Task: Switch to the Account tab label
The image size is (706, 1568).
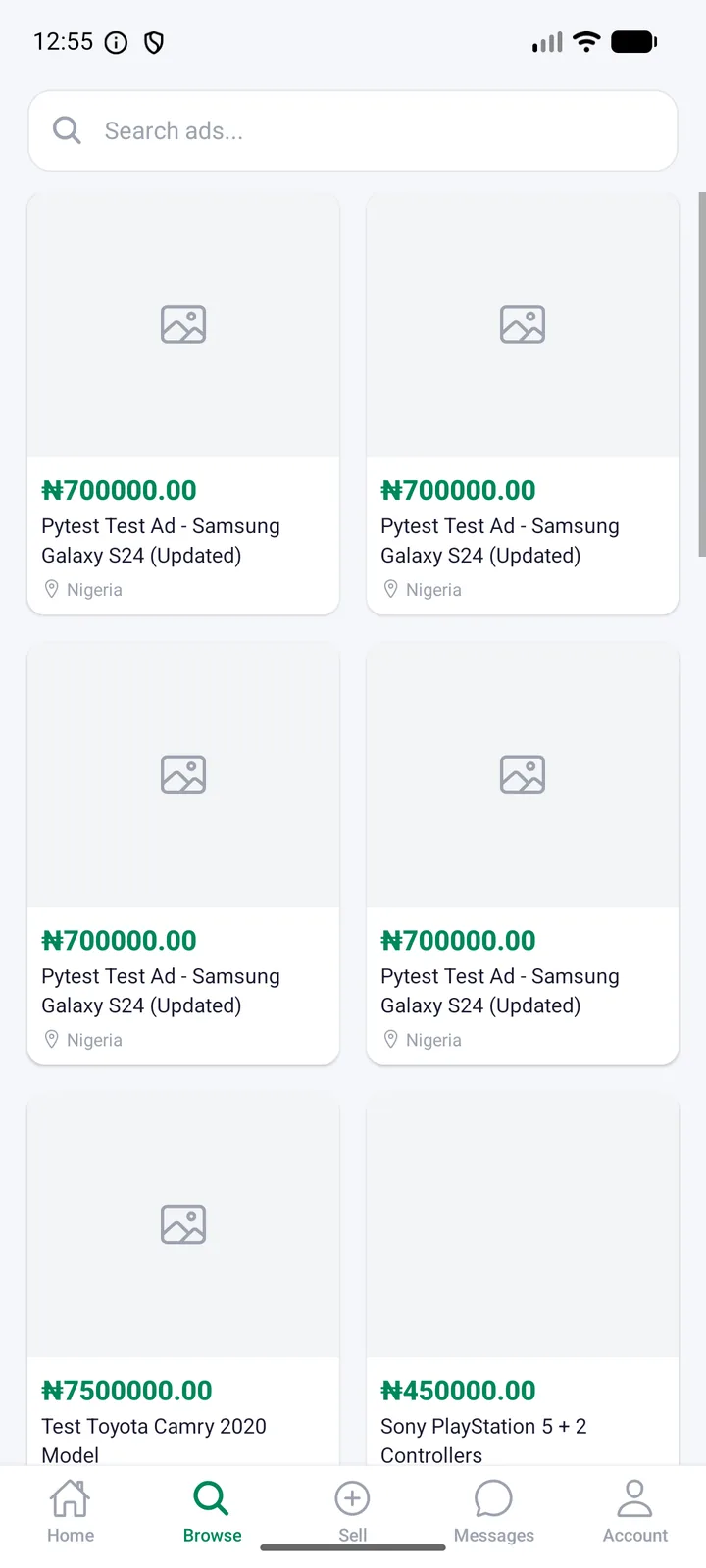Action: tap(634, 1536)
